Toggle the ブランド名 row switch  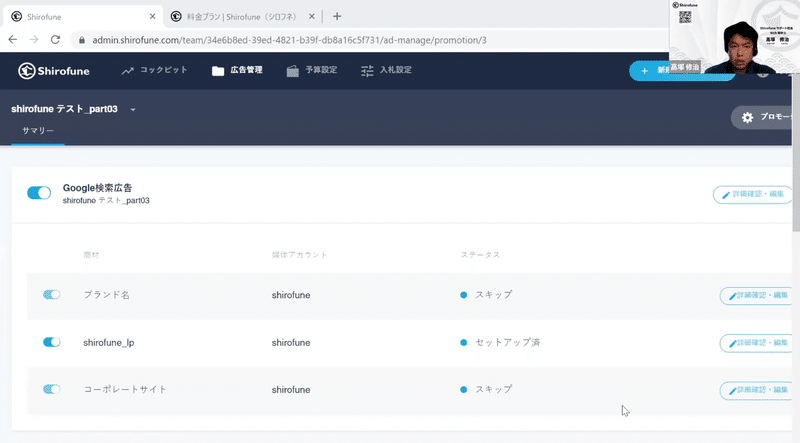point(52,294)
